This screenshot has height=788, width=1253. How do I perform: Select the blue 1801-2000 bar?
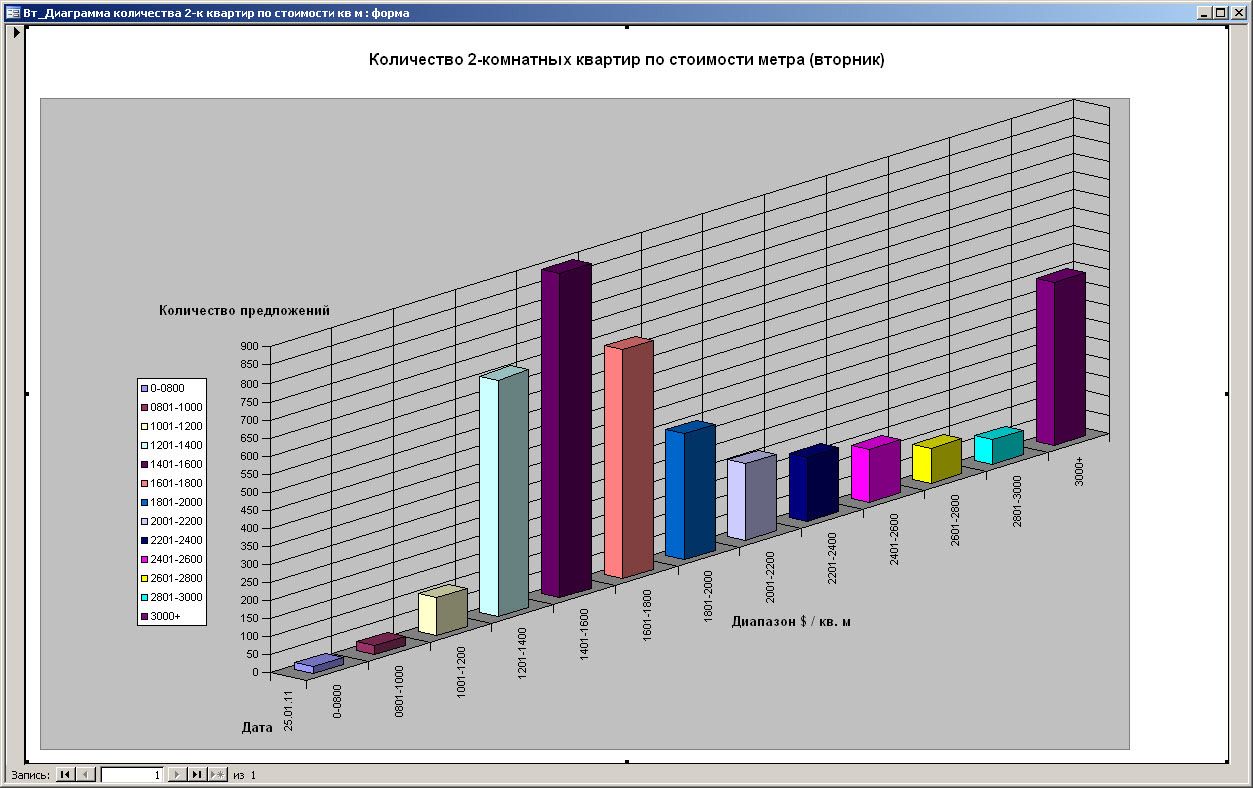[690, 490]
